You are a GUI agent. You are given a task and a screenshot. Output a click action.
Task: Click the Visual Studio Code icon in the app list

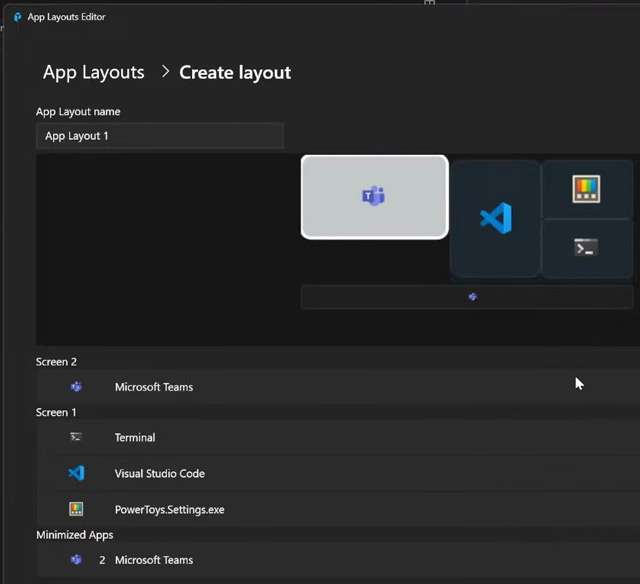(x=76, y=473)
